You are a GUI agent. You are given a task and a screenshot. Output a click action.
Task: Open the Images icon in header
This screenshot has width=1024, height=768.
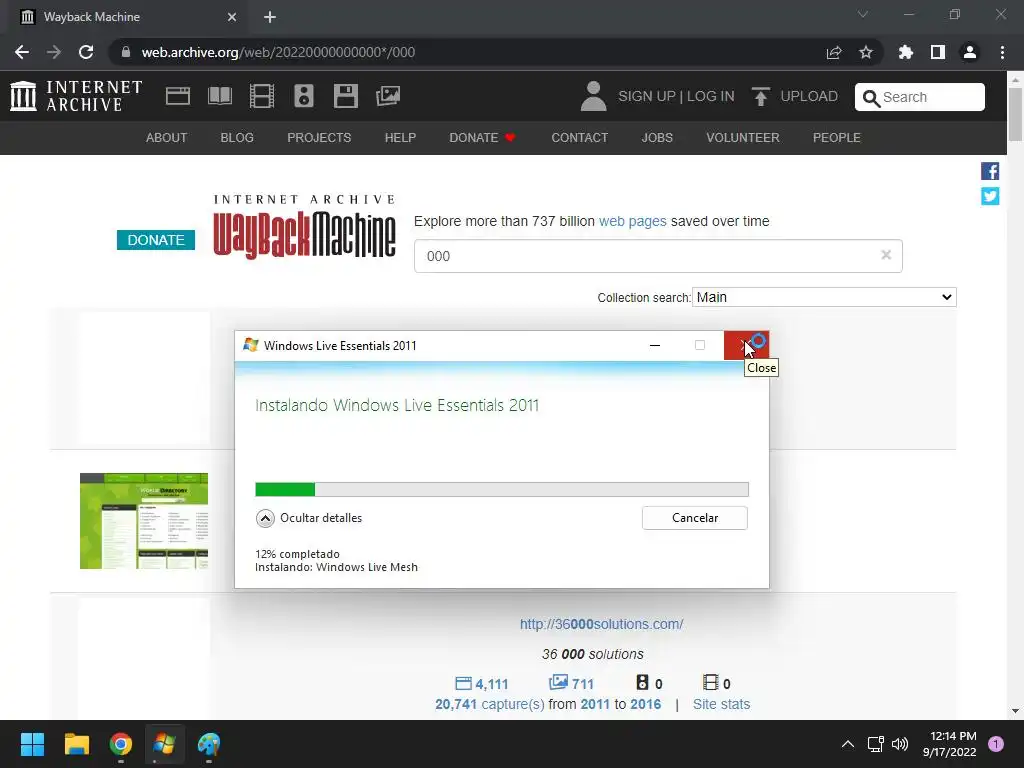tap(388, 96)
